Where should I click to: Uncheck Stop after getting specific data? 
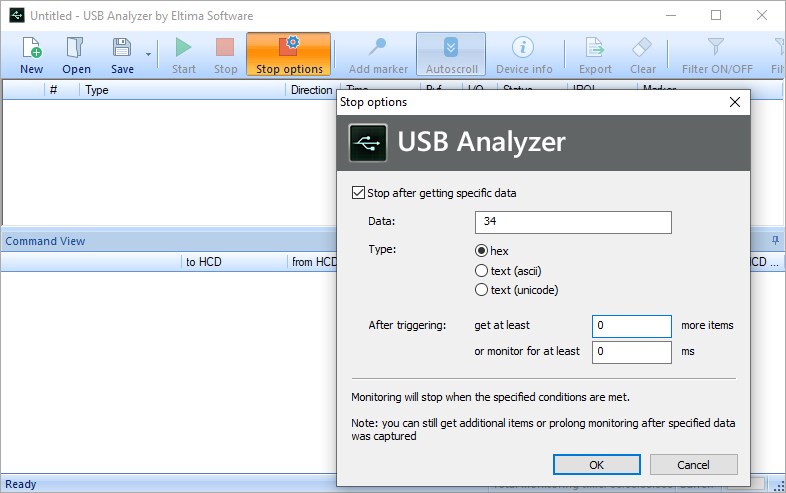click(x=358, y=193)
